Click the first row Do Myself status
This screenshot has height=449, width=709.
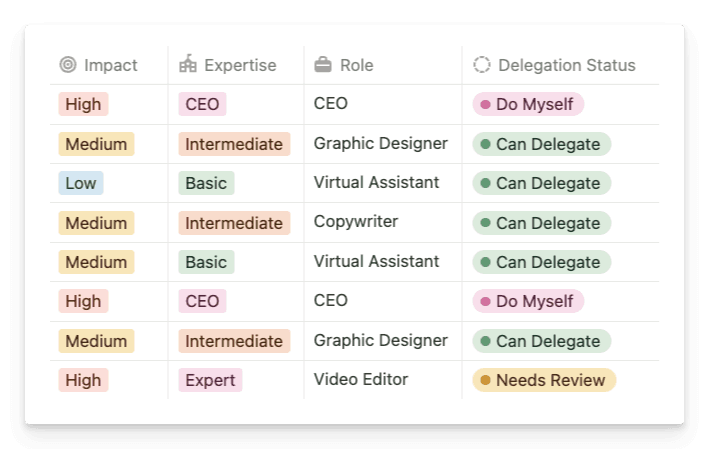(x=528, y=104)
